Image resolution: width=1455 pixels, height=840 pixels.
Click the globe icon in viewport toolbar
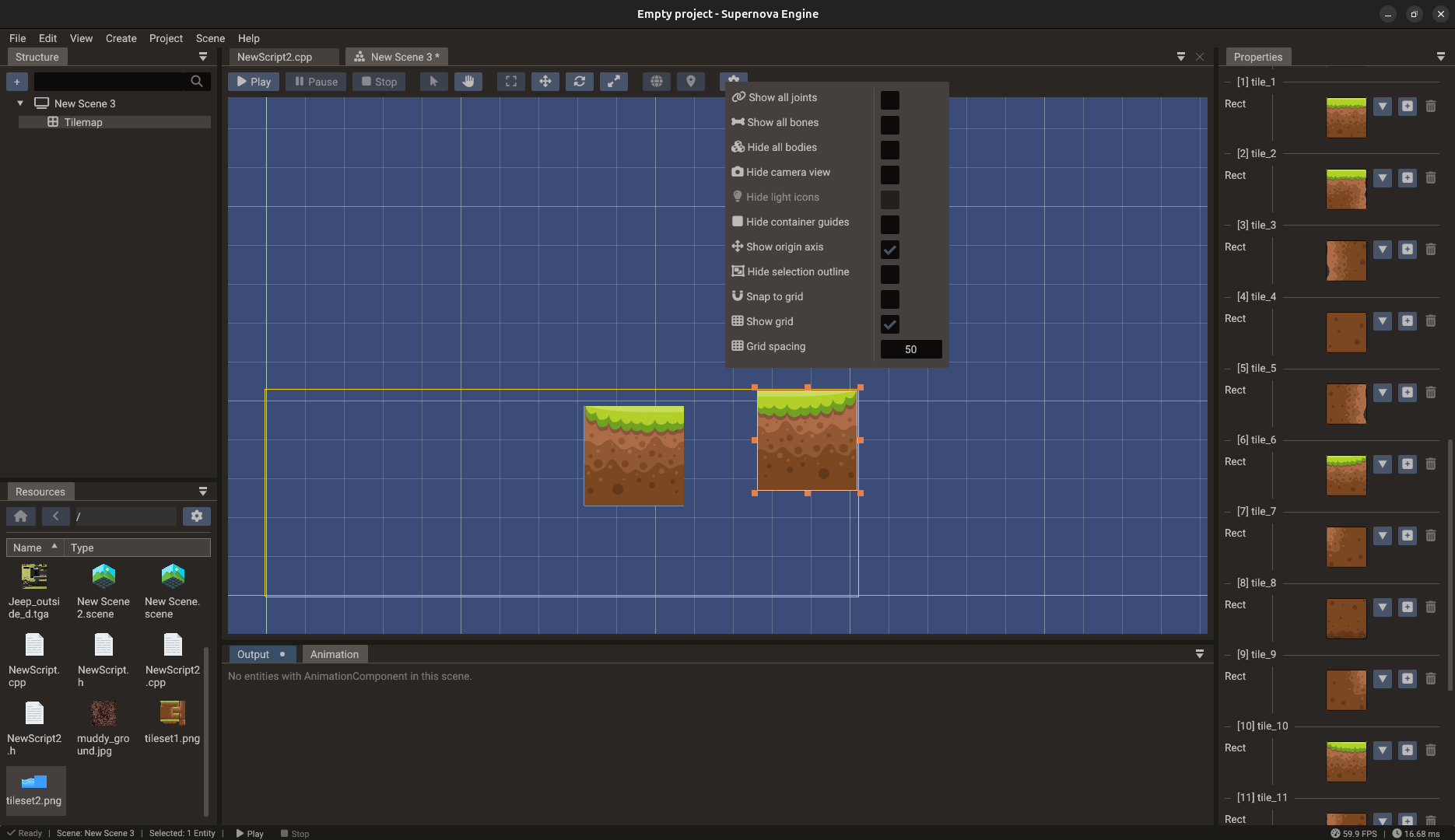point(656,81)
